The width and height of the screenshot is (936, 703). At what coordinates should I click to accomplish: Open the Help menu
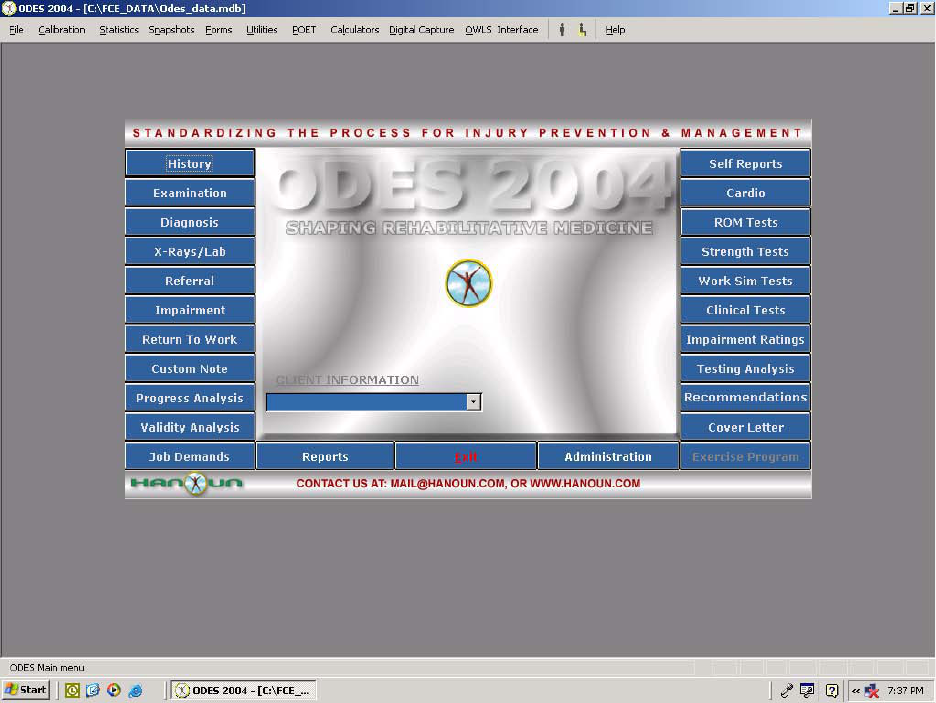tap(615, 29)
